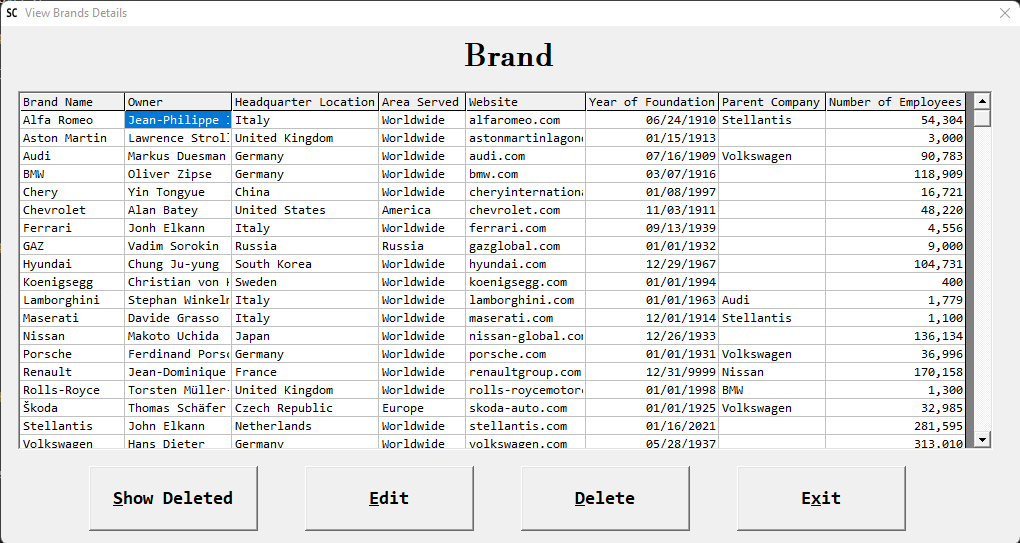Select the Hyundai brand cell
Image resolution: width=1020 pixels, height=543 pixels.
point(72,264)
